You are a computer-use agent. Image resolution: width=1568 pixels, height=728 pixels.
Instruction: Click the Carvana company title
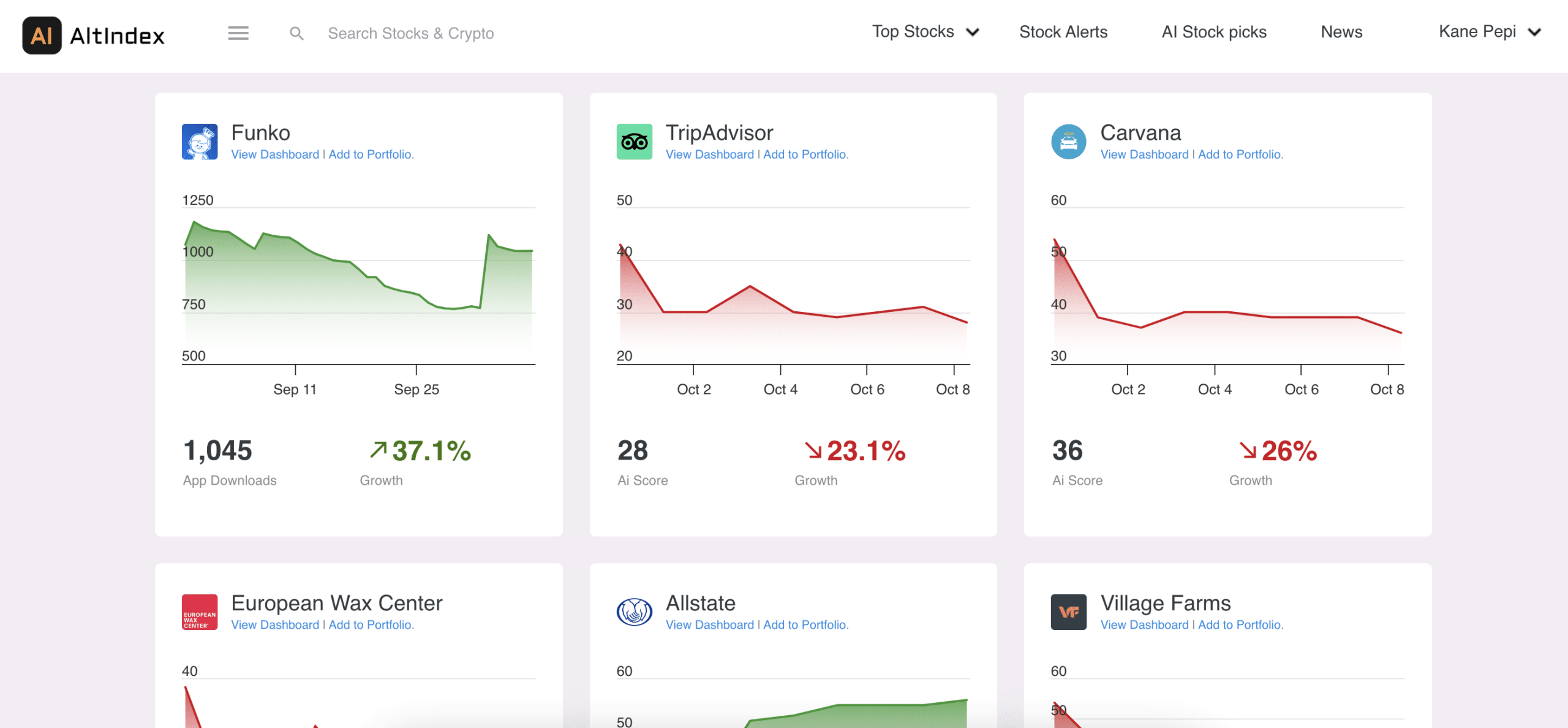(1140, 132)
